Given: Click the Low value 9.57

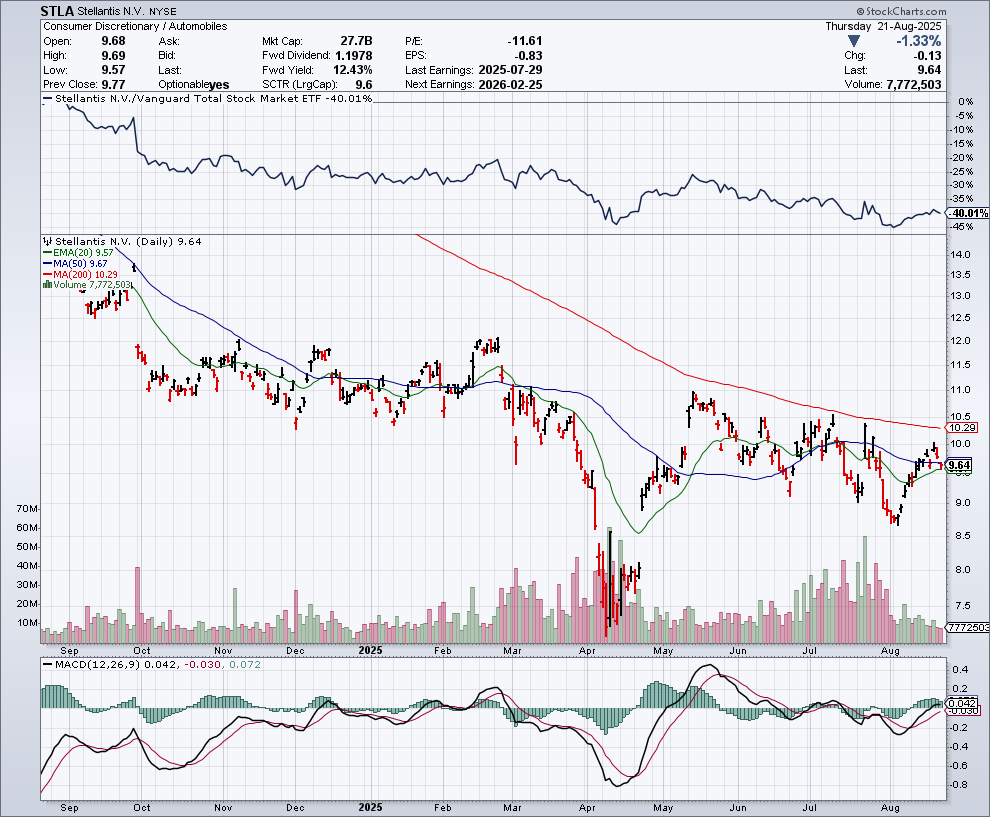Looking at the screenshot, I should [114, 70].
